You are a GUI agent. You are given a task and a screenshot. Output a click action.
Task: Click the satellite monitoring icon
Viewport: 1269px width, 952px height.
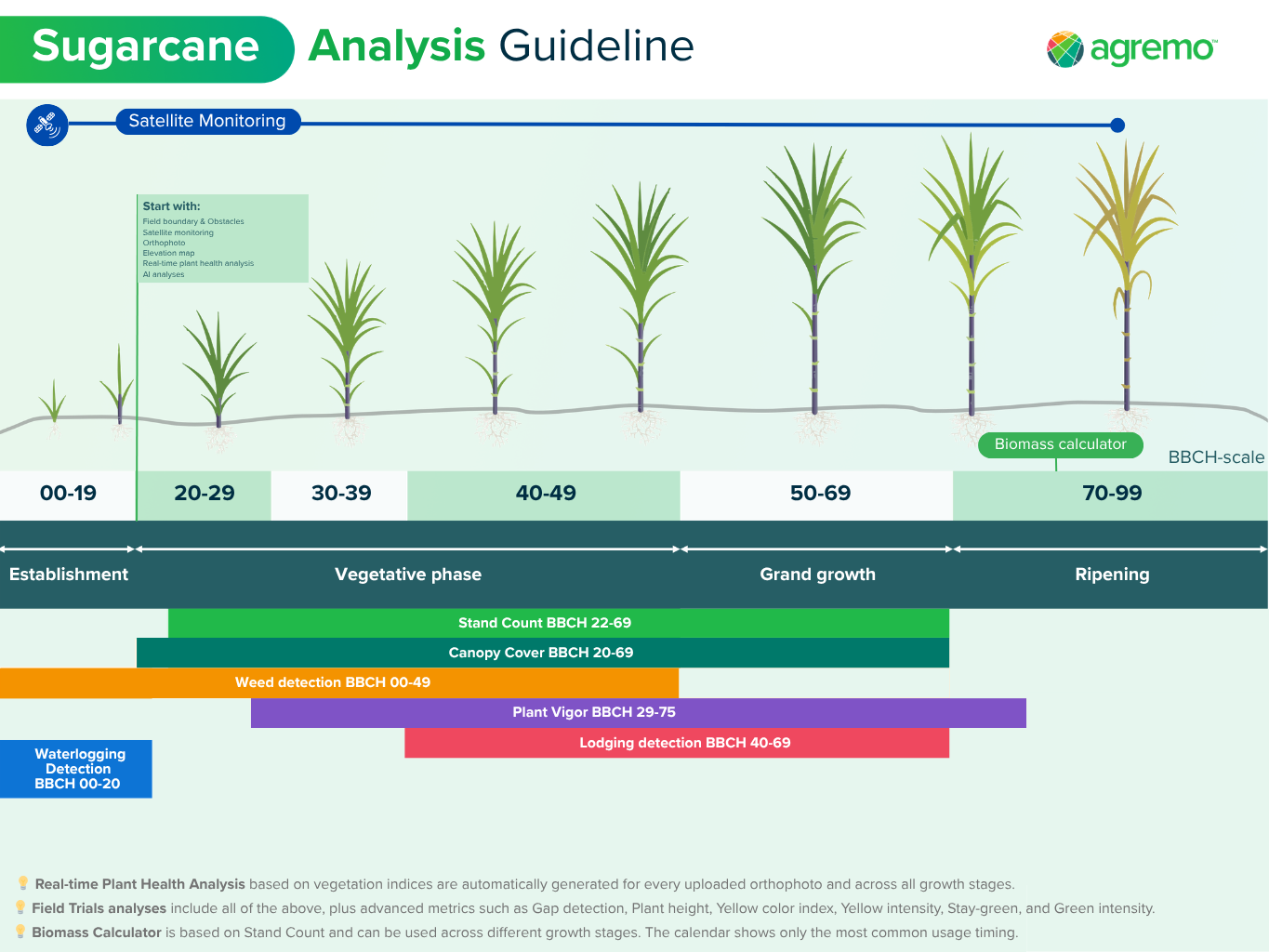click(47, 124)
